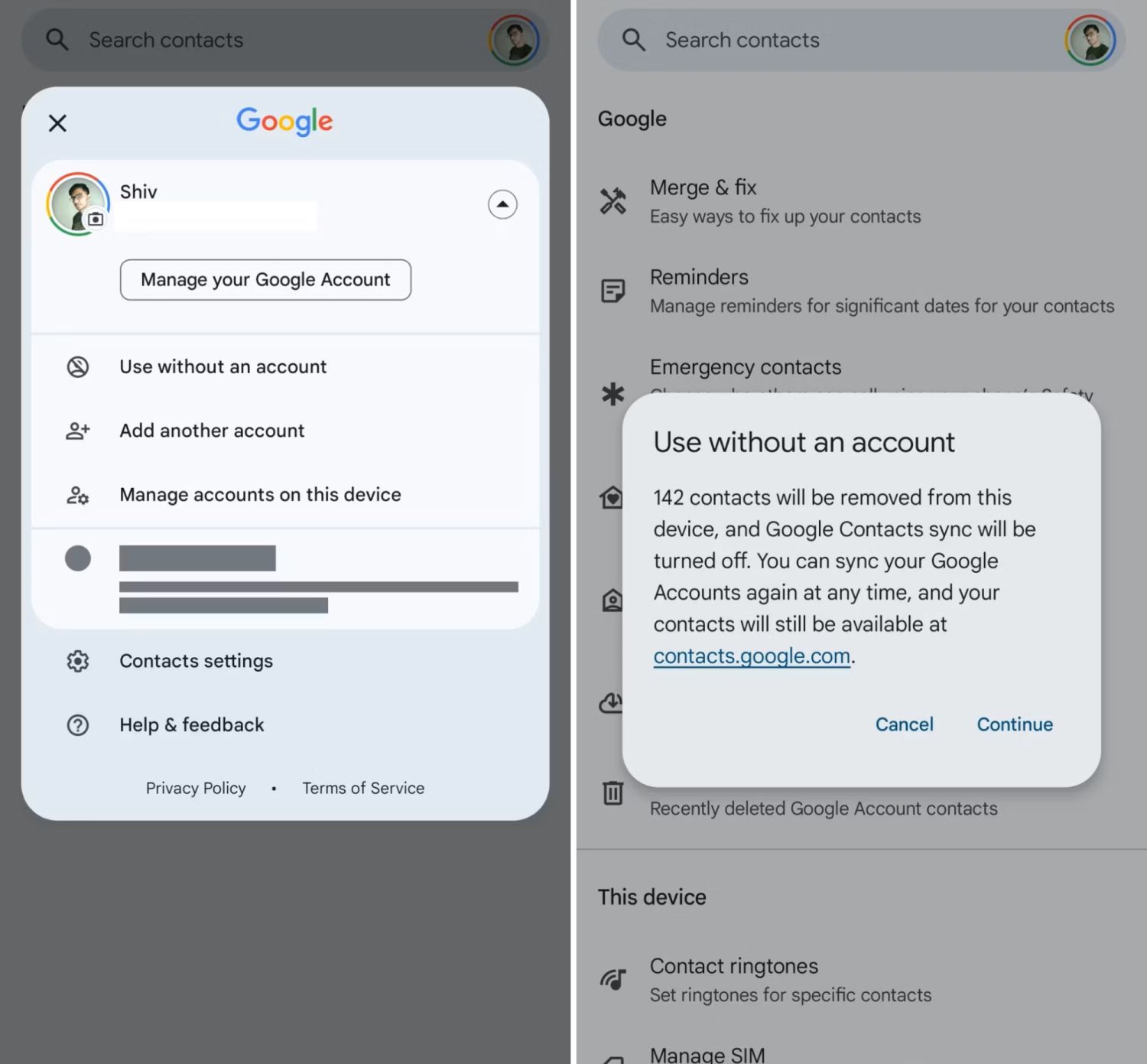
Task: Open Contact ringtones icon
Action: (612, 979)
